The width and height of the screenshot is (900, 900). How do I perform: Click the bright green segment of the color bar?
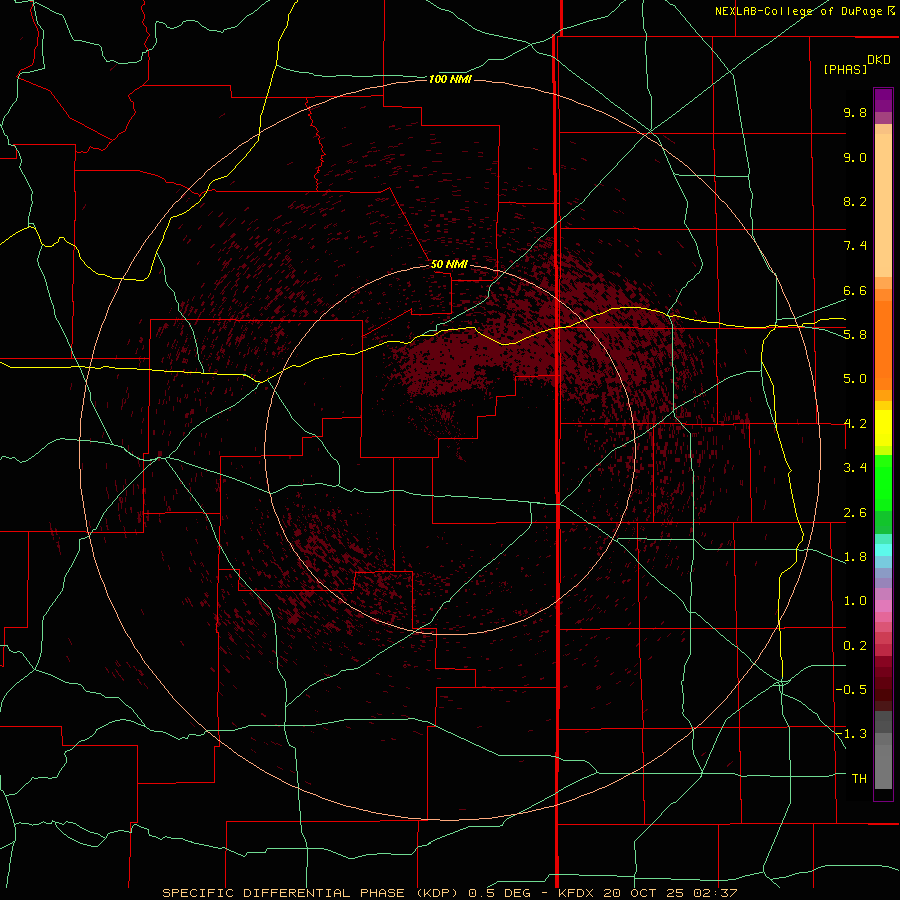pyautogui.click(x=883, y=482)
